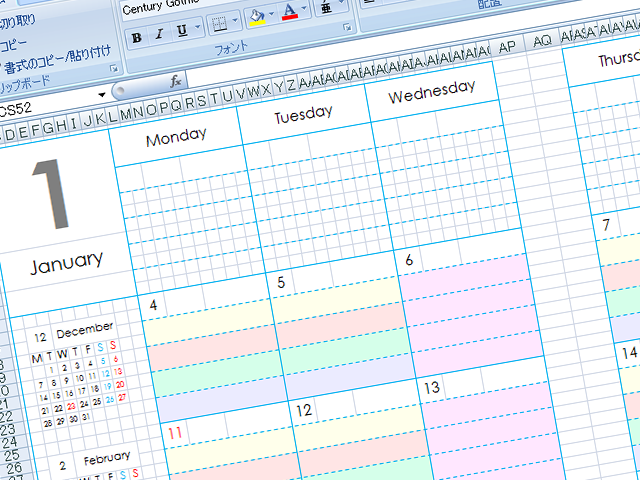640x480 pixels.
Task: Open the Font dialog launcher icon
Action: coord(347,27)
